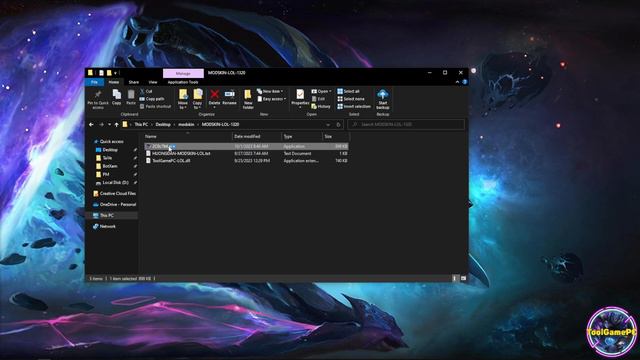Switch to the Home ribbon tab
640x360 pixels.
(113, 82)
